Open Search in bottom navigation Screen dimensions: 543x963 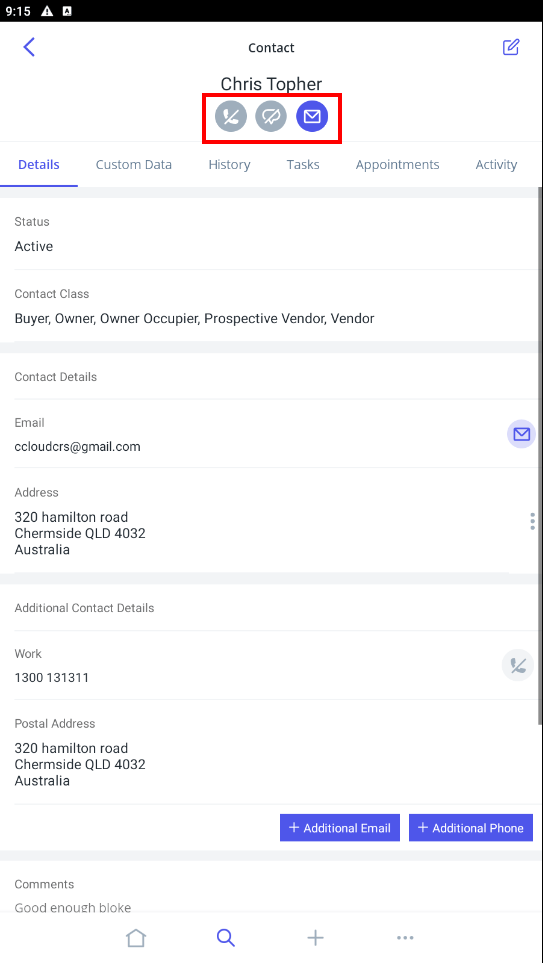pyautogui.click(x=225, y=938)
